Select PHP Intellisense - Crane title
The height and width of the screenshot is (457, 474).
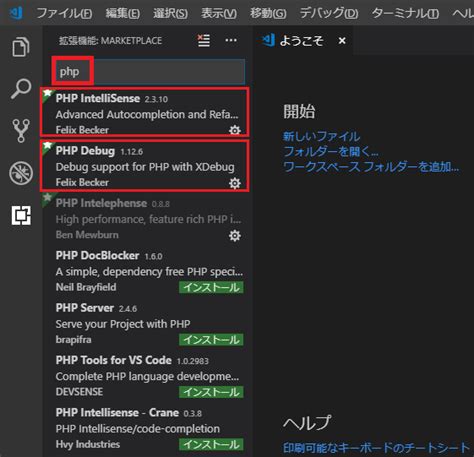coord(117,412)
